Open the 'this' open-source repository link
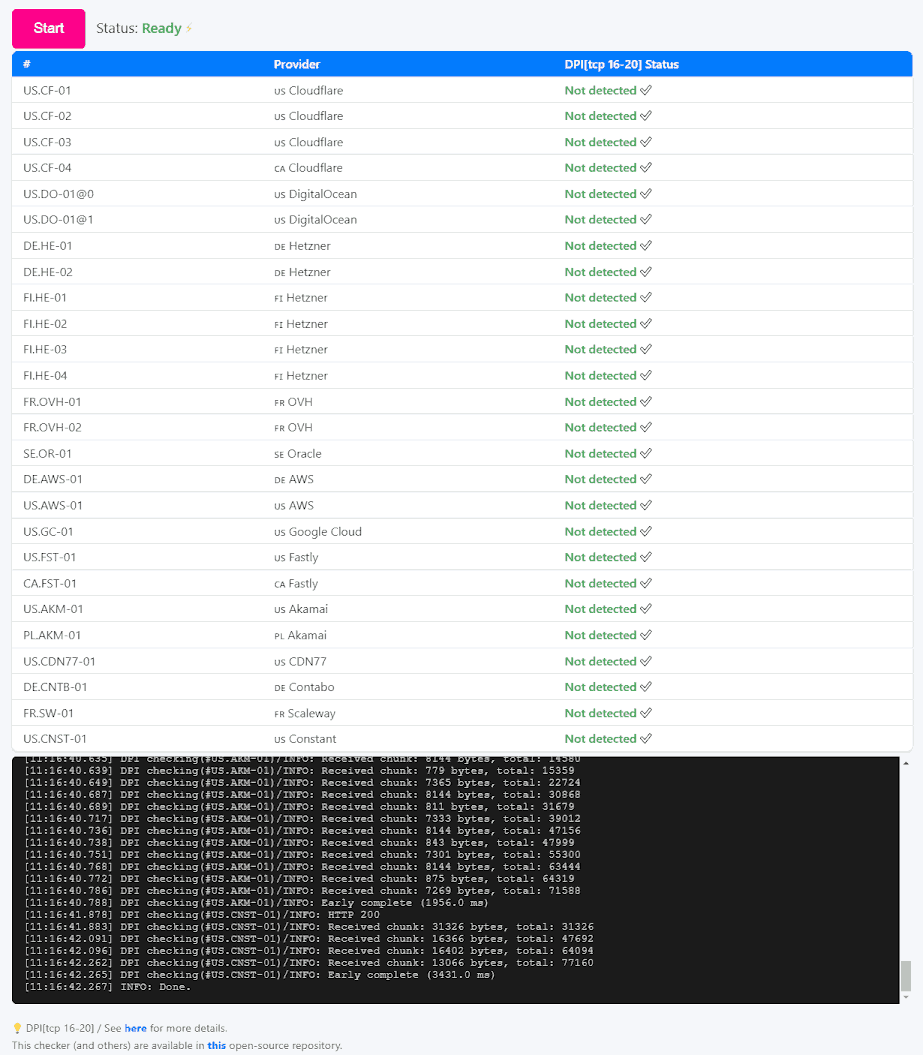Image resolution: width=923 pixels, height=1055 pixels. 217,1046
